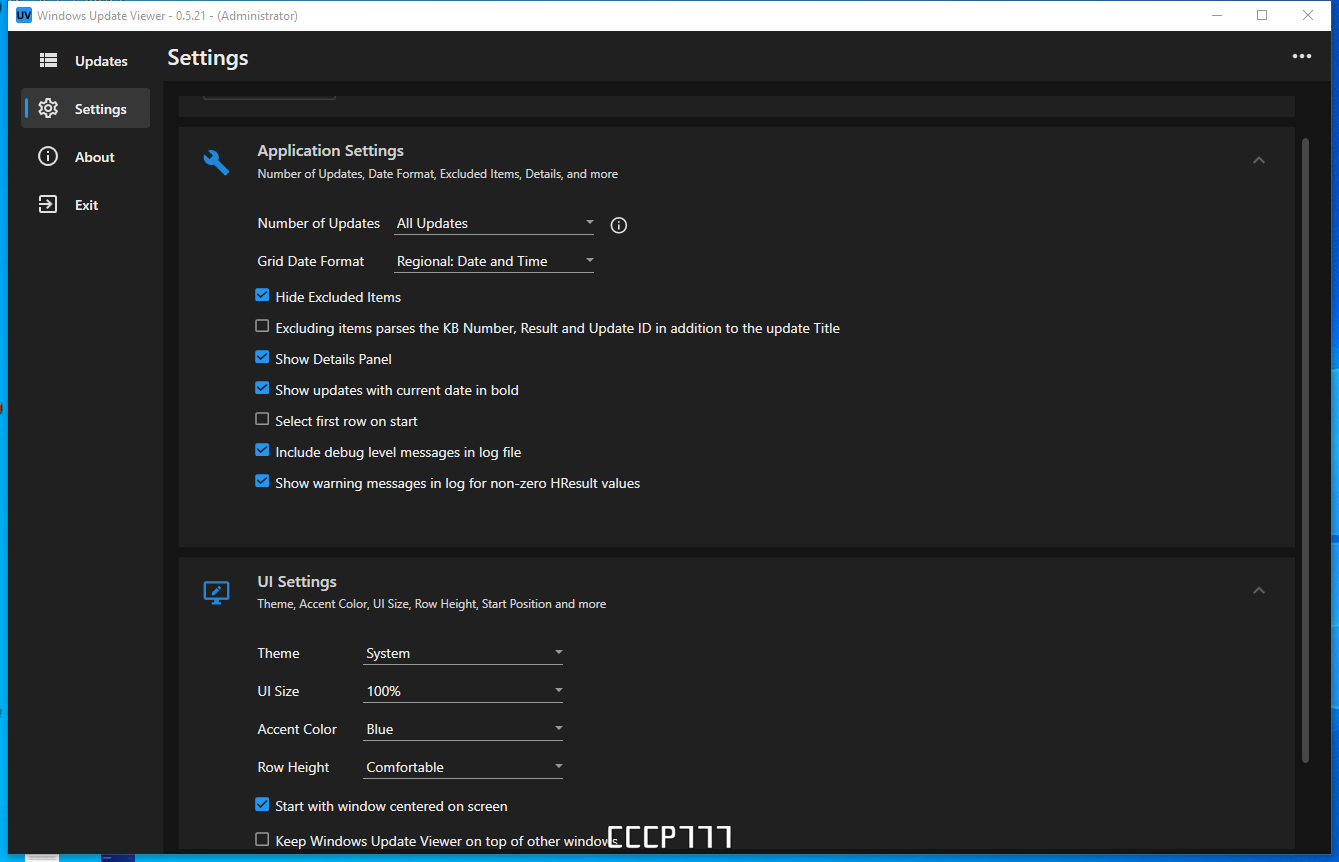The image size is (1339, 862).
Task: Select Settings in the navigation sidebar
Action: point(86,109)
